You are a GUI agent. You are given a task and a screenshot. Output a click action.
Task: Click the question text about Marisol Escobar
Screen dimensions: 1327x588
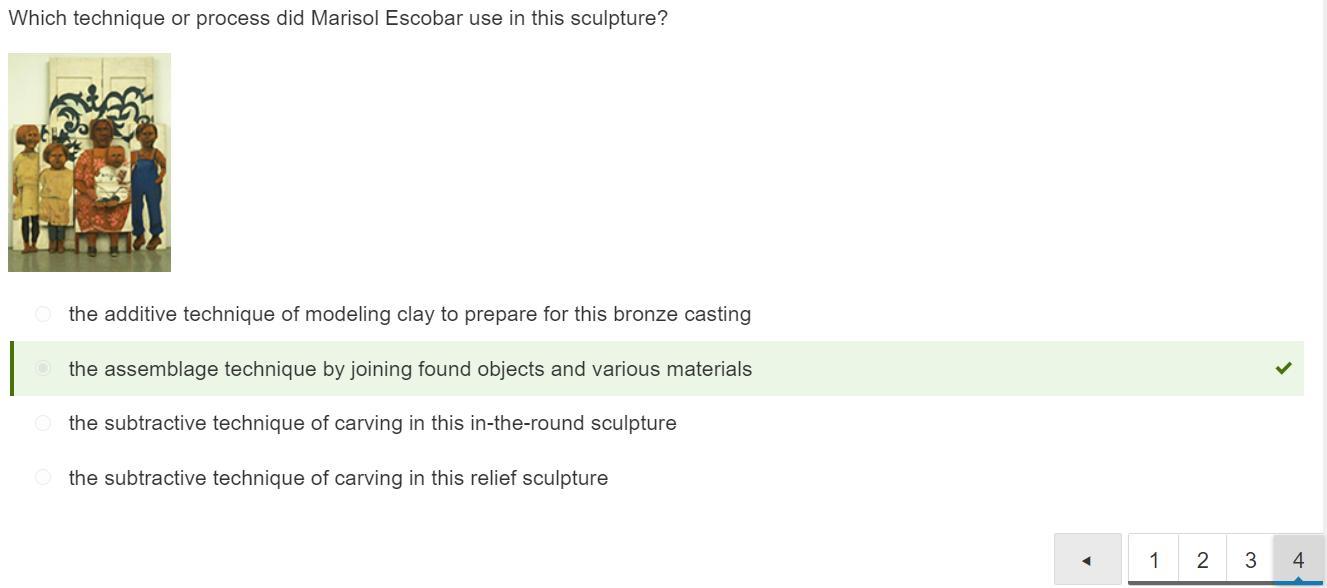[338, 18]
